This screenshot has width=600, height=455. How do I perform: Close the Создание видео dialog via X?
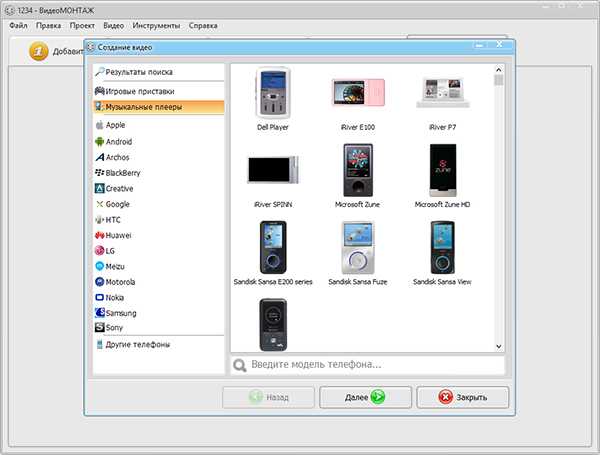click(x=499, y=45)
